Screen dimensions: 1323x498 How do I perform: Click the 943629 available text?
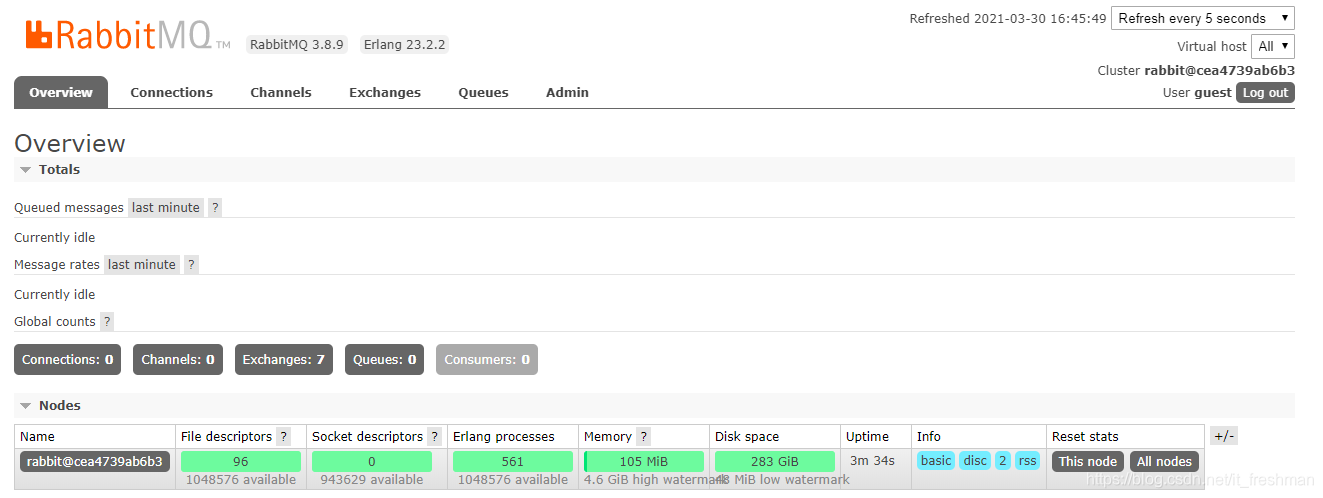(372, 480)
